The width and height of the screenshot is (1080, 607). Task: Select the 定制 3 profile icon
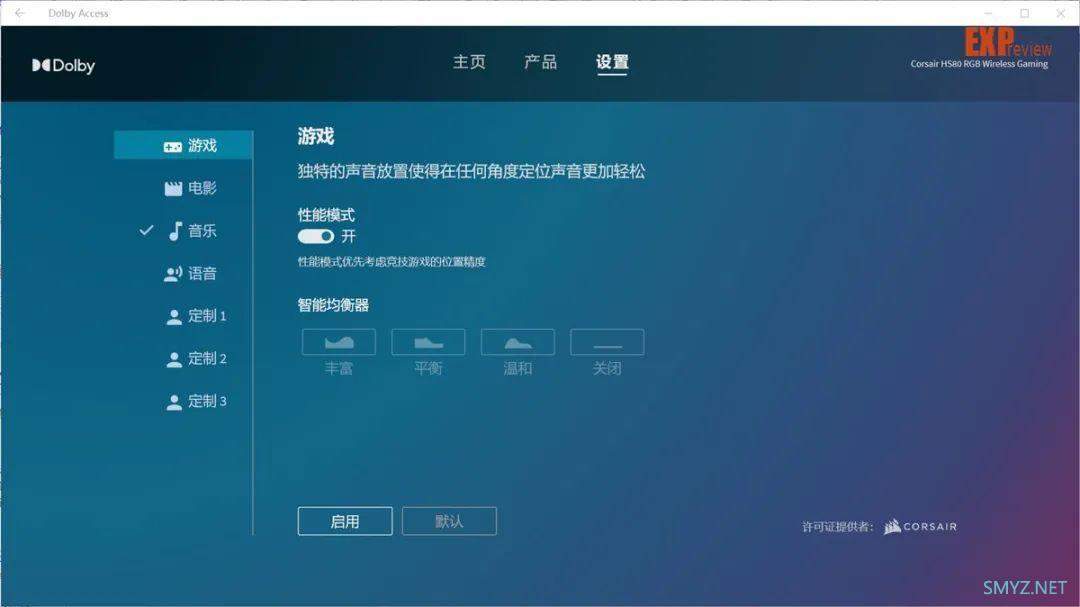[174, 402]
